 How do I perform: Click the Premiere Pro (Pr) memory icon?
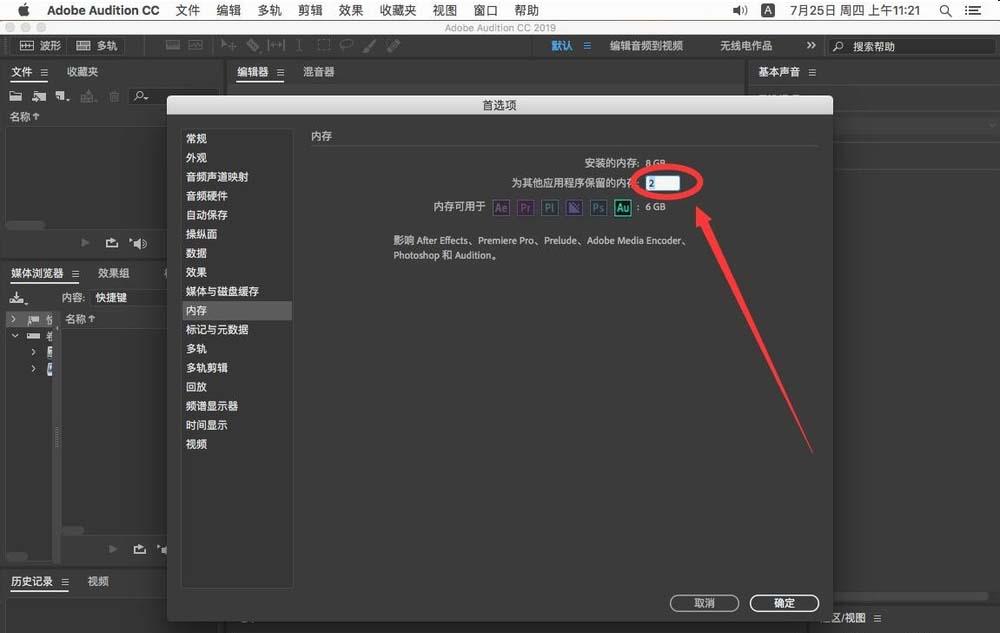(526, 207)
